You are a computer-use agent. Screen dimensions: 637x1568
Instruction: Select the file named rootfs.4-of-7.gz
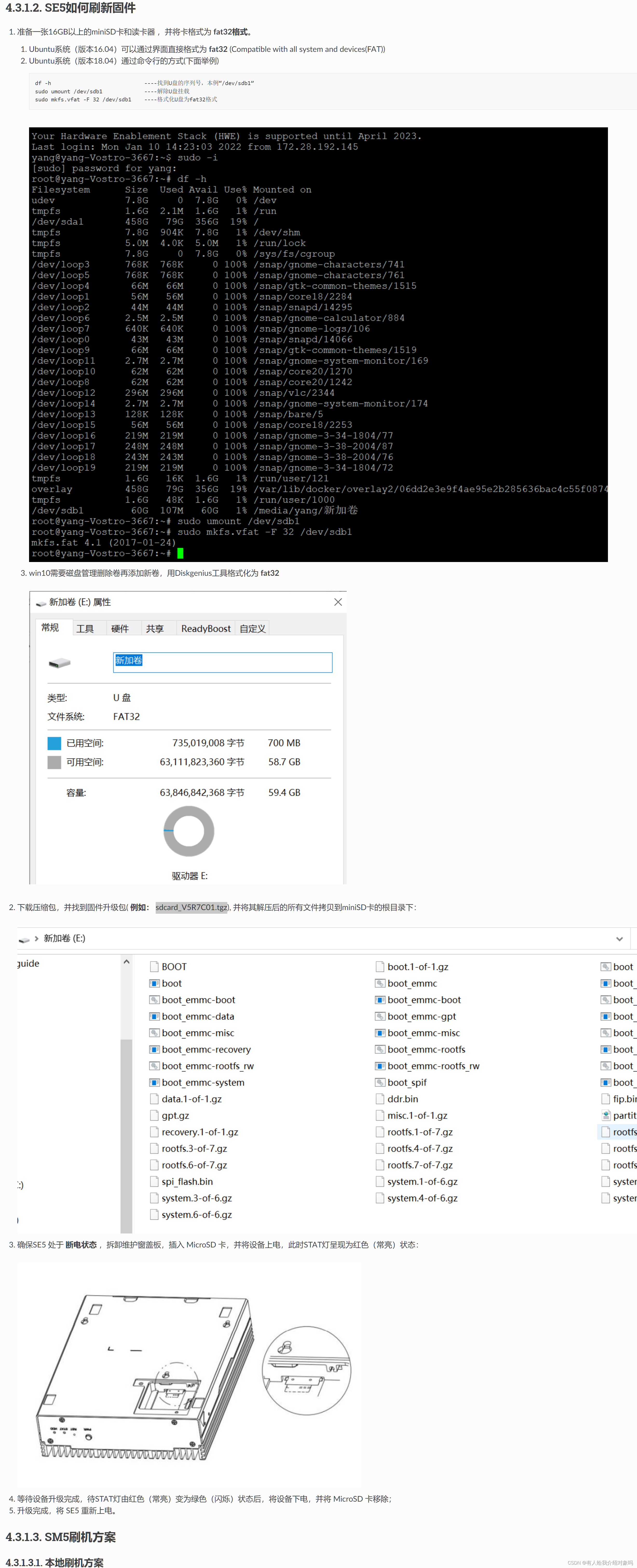[x=420, y=1149]
